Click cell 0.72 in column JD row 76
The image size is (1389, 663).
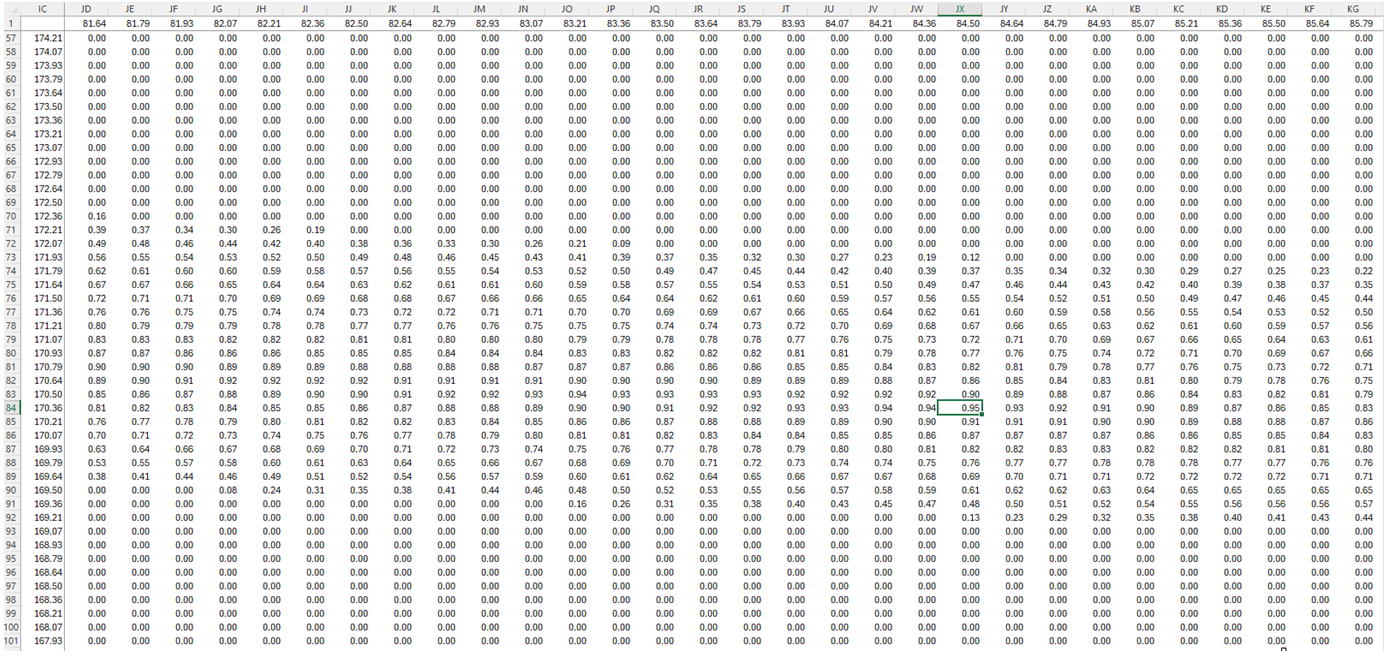tap(86, 298)
